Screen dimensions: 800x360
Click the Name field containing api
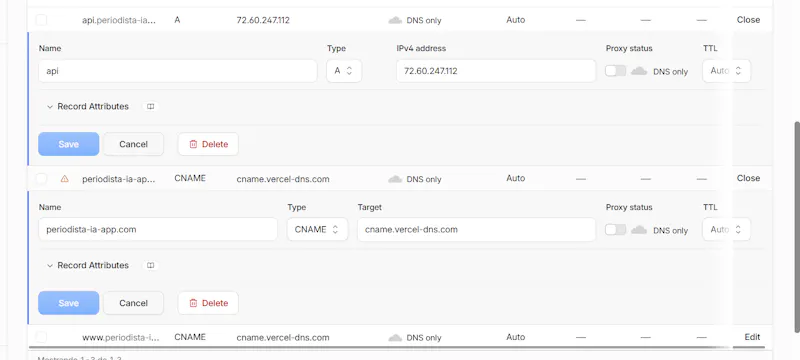tap(178, 71)
